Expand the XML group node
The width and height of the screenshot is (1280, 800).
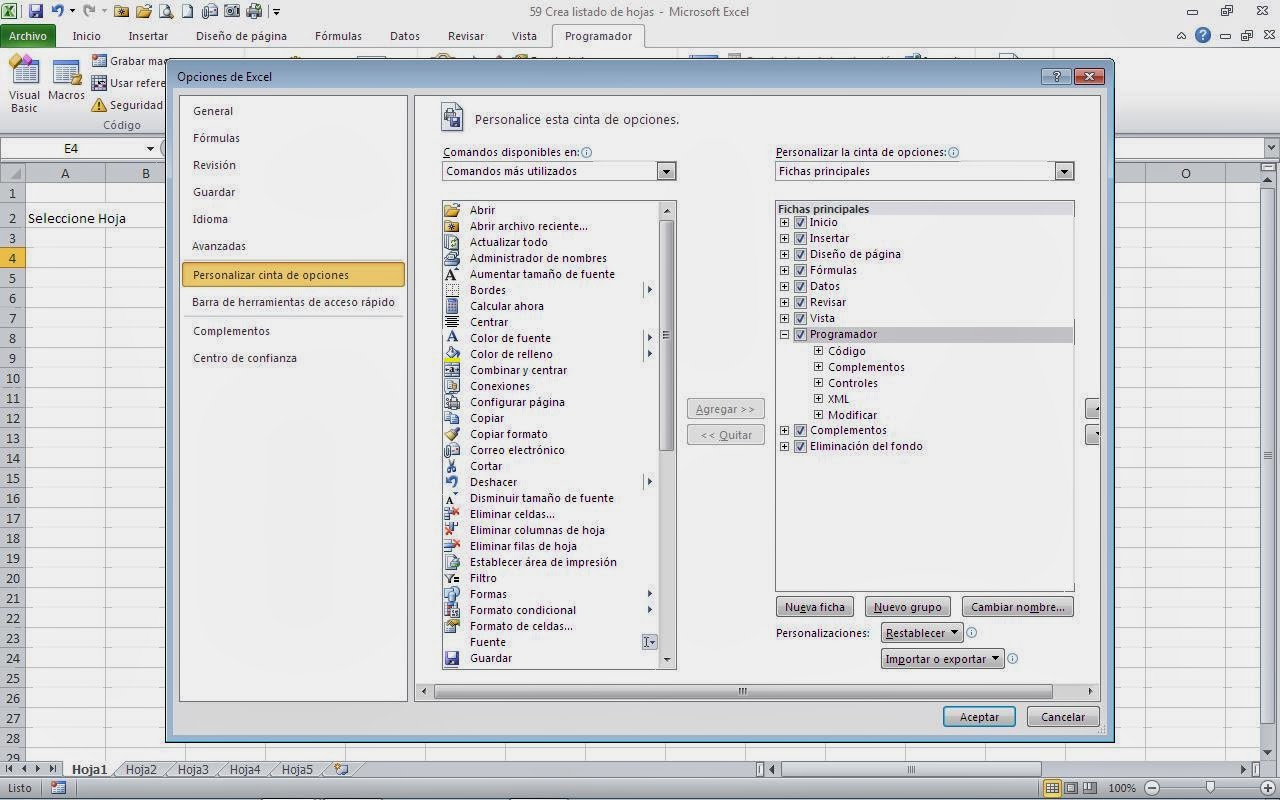point(818,399)
